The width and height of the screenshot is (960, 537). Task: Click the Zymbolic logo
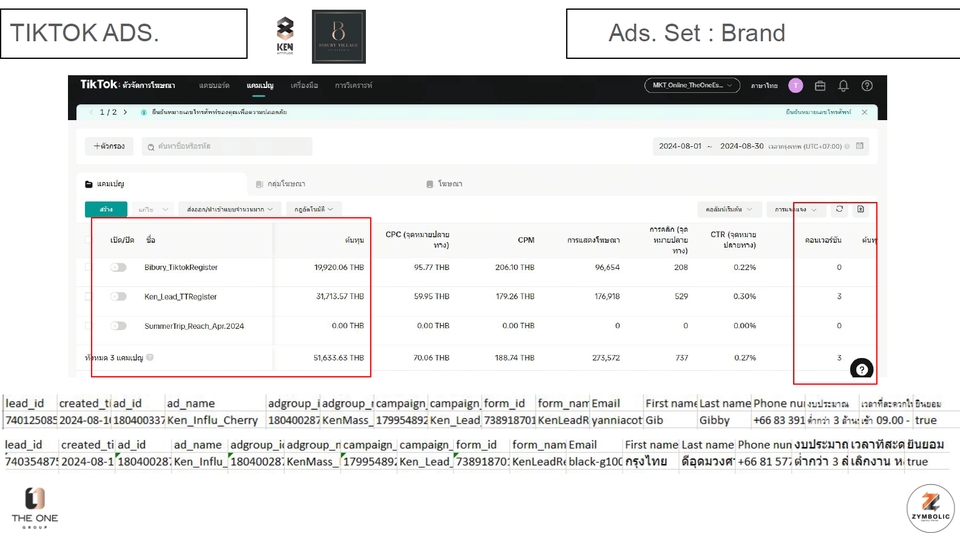point(931,508)
